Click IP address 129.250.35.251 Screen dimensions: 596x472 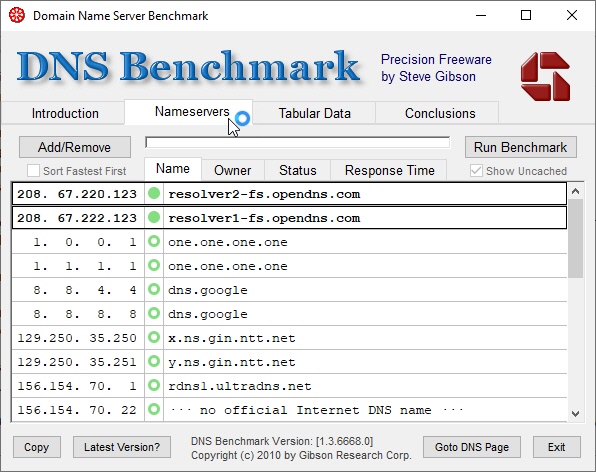pos(77,361)
